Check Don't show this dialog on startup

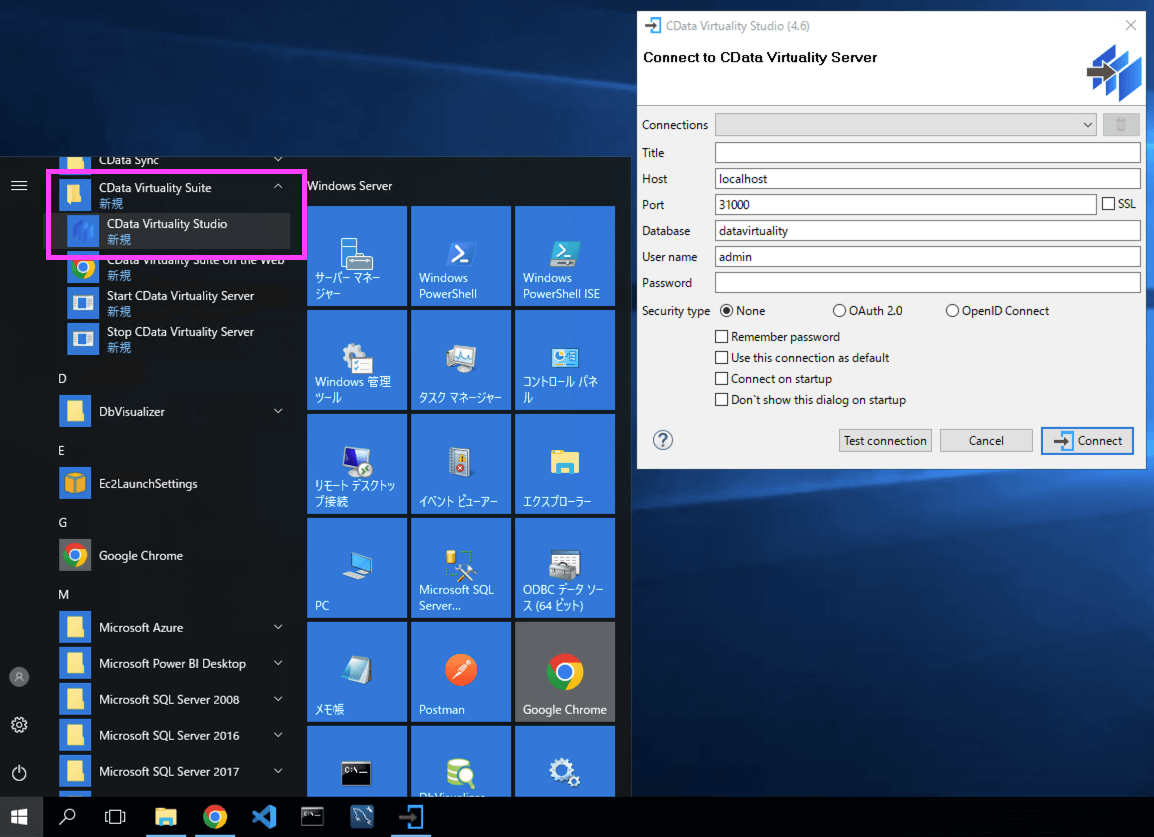point(721,400)
